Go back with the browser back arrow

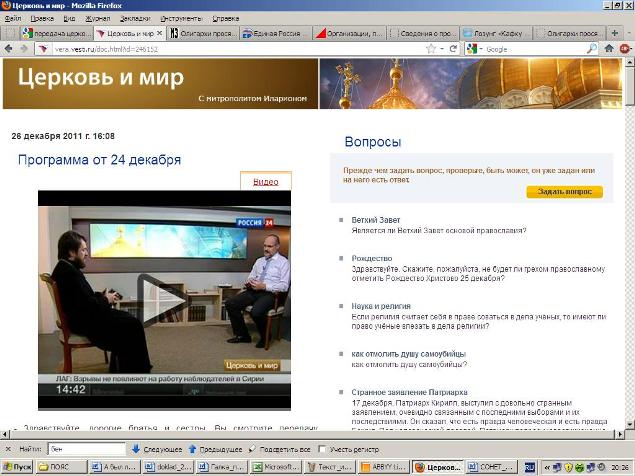tap(9, 49)
